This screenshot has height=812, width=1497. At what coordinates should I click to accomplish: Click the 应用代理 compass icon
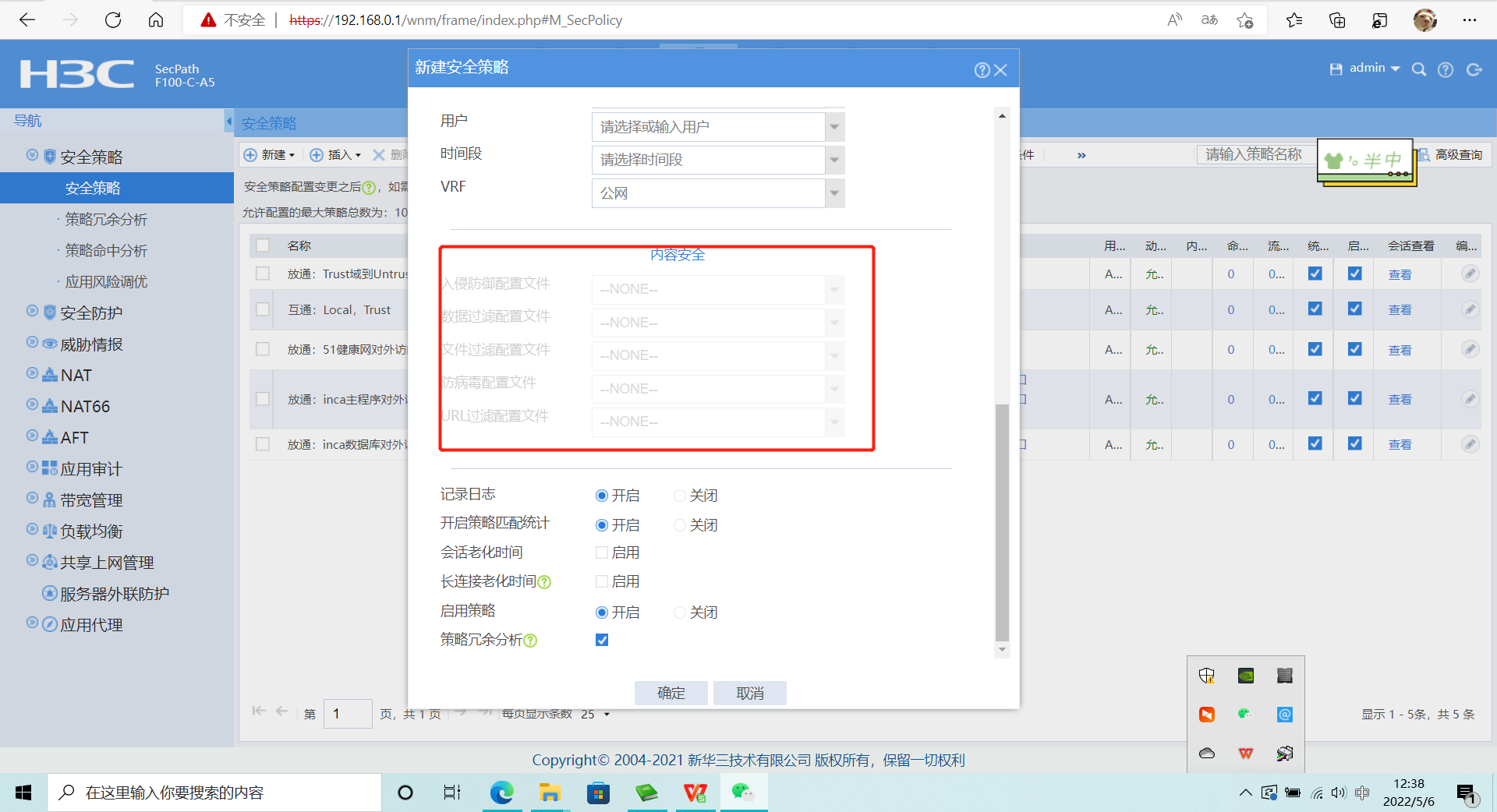[50, 624]
